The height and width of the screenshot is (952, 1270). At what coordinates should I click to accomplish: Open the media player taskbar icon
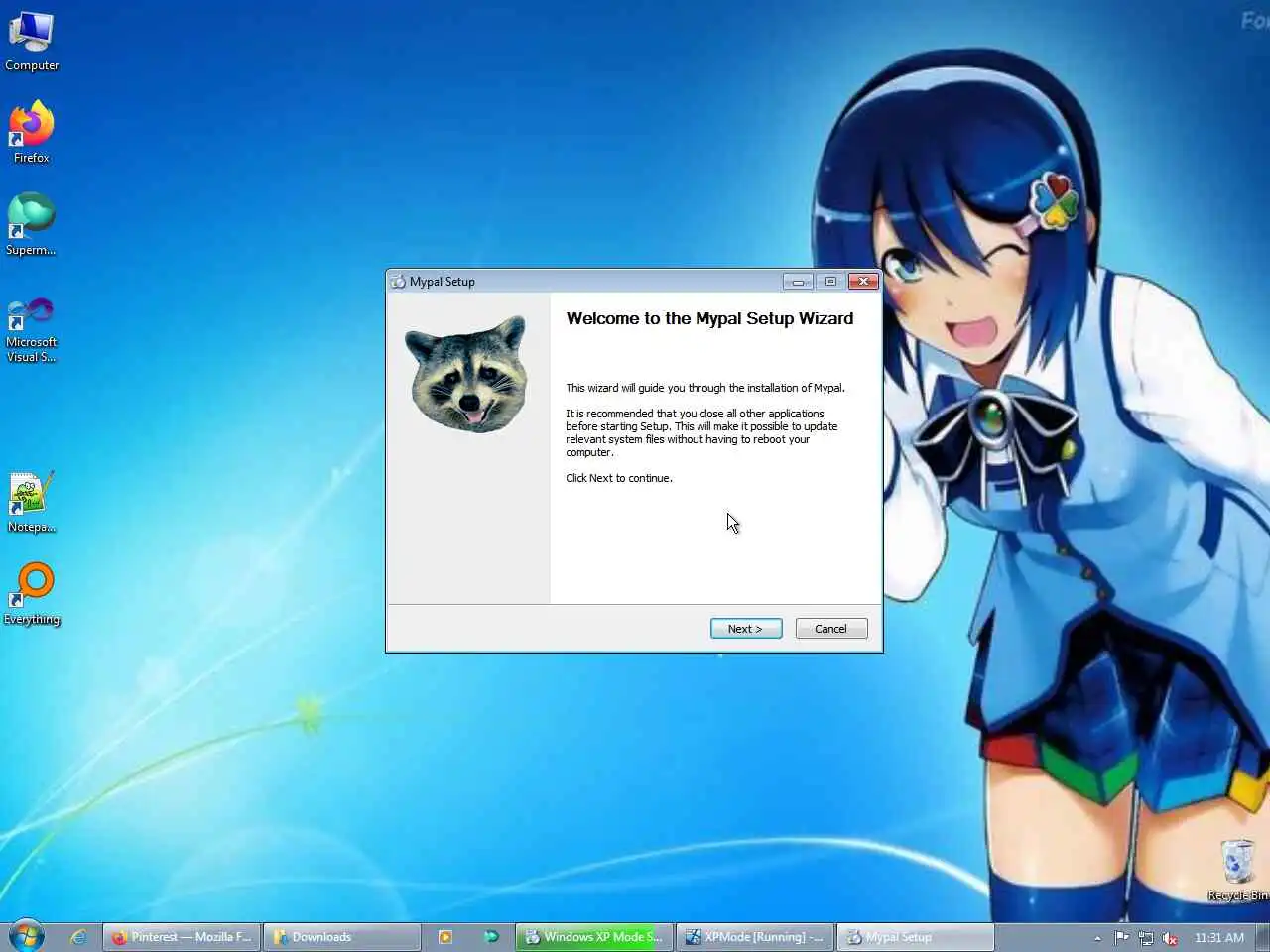pos(445,937)
